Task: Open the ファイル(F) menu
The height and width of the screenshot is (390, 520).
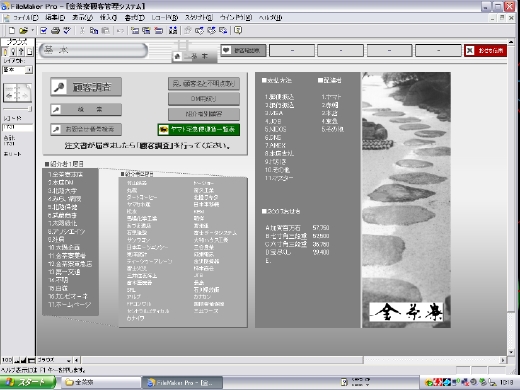Action: click(x=25, y=18)
